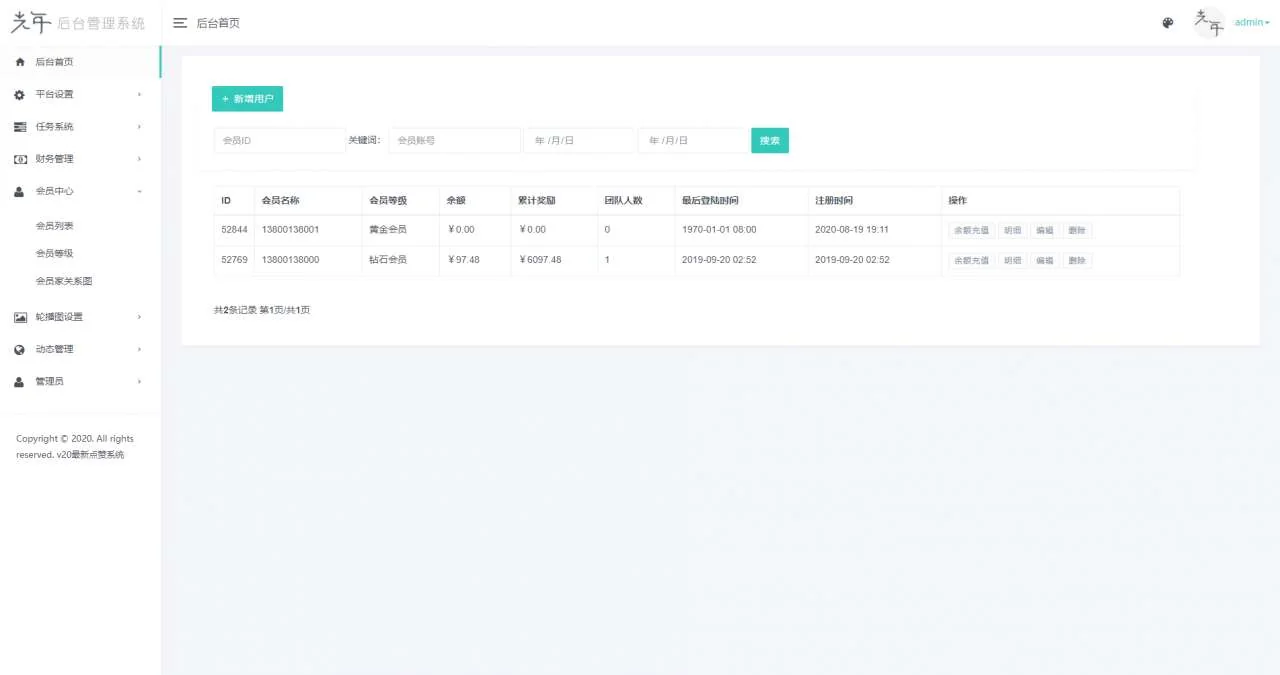Click the gear icon for 平台设置
The width and height of the screenshot is (1280, 675).
tap(20, 95)
